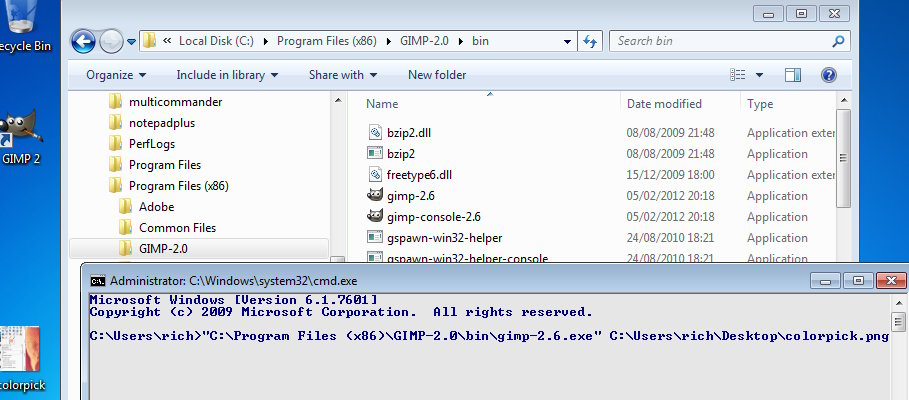
Task: Expand the arrow after GIMP-2.0 breadcrumb
Action: 461,41
